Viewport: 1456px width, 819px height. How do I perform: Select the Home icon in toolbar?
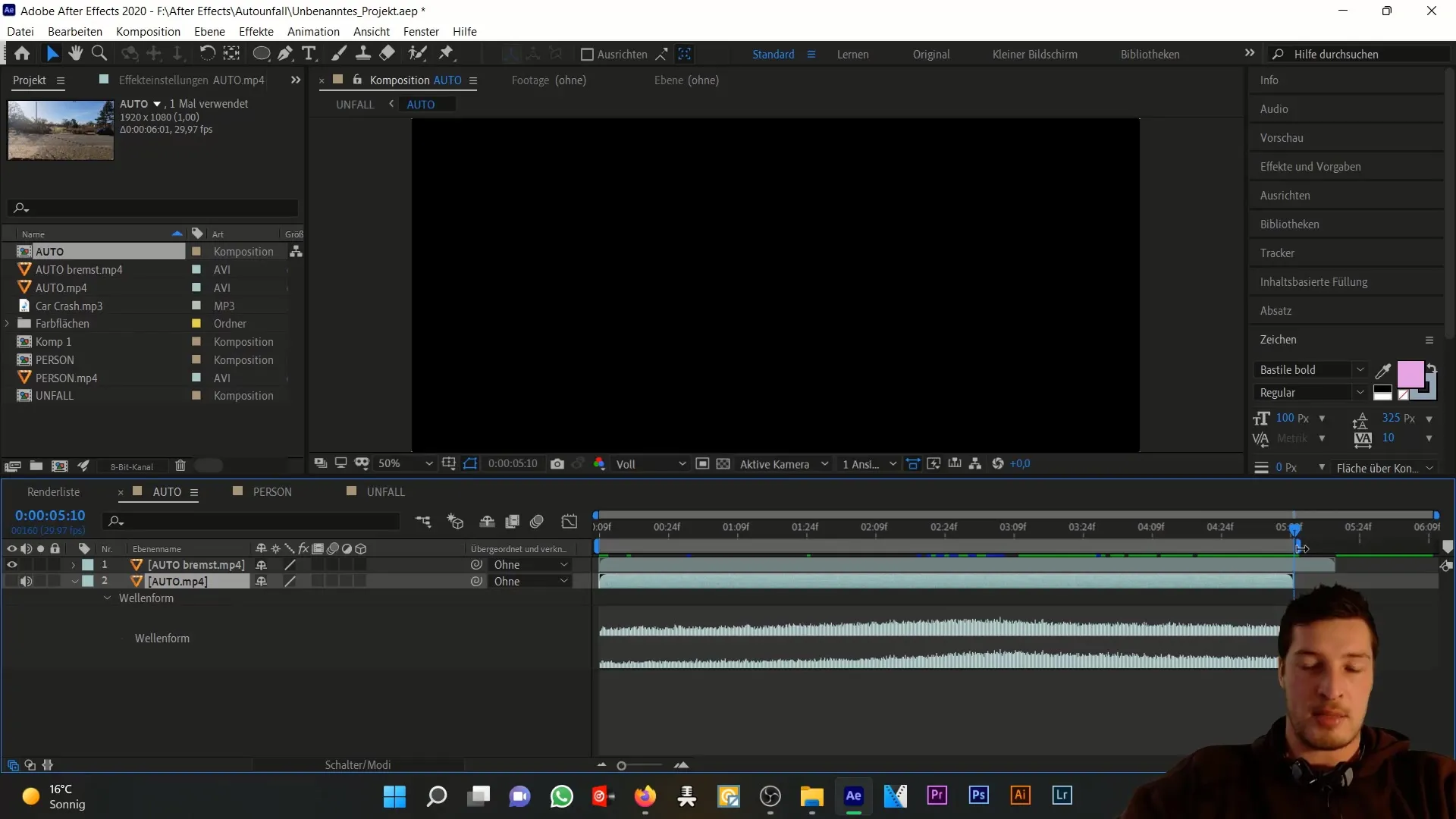[x=22, y=54]
